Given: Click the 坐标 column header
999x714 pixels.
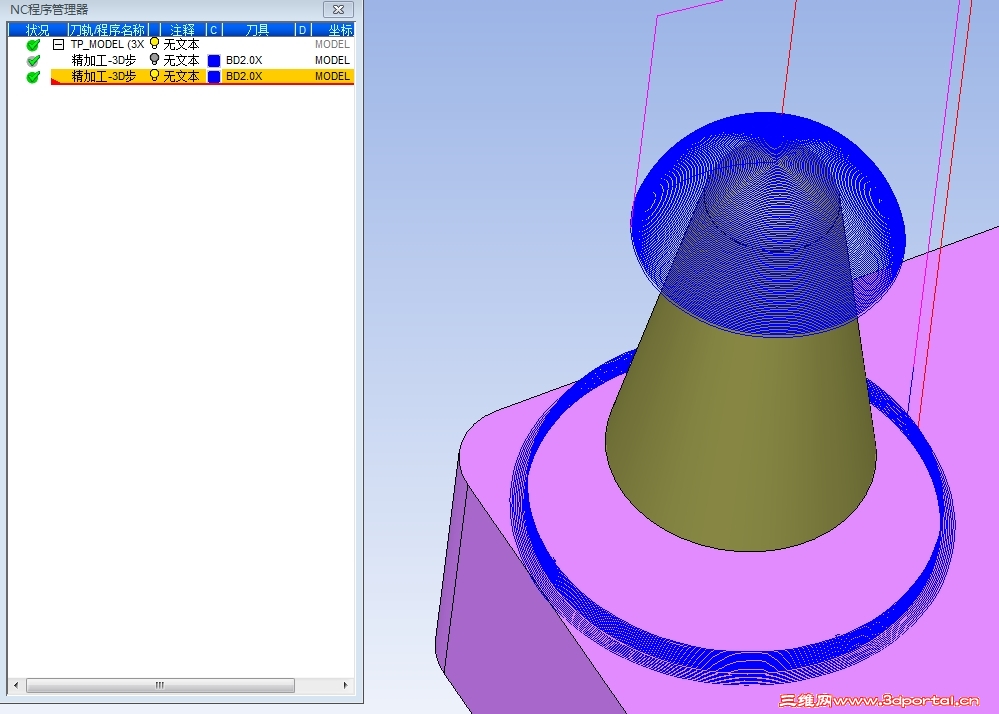Looking at the screenshot, I should pos(333,30).
